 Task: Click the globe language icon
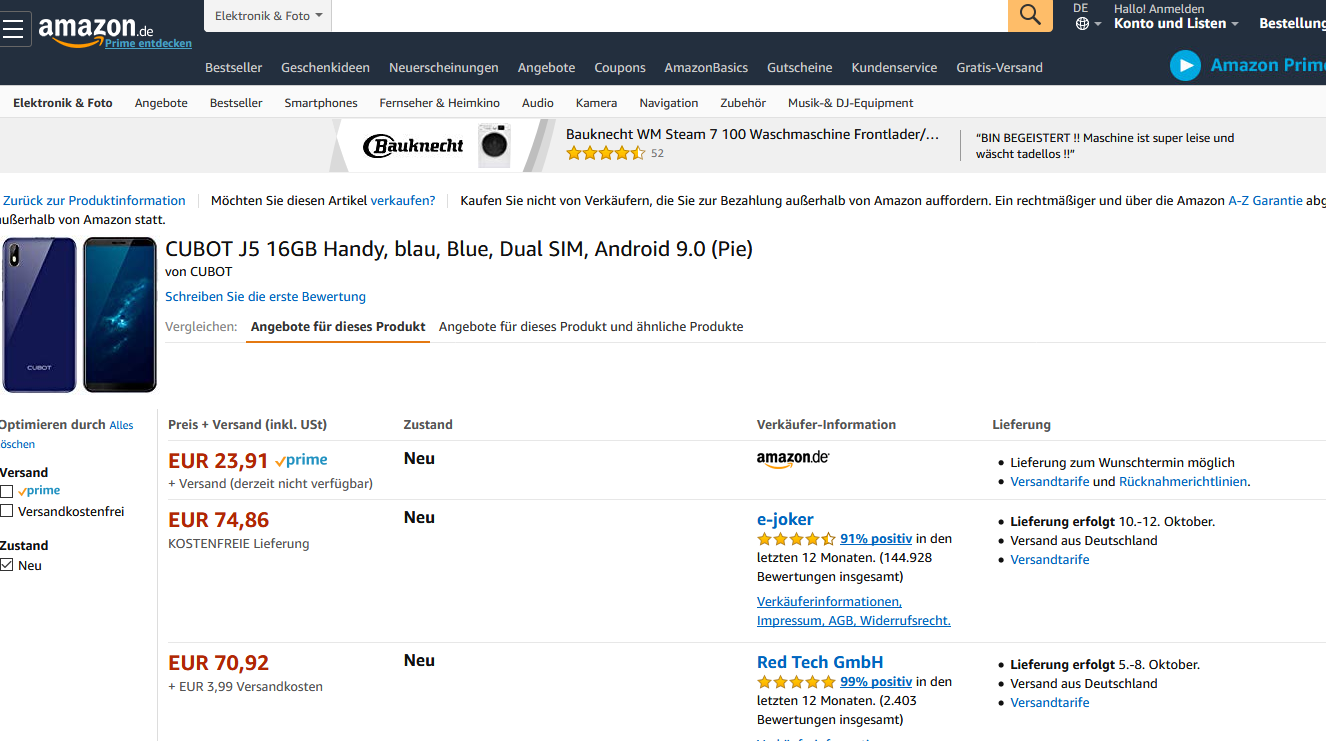pyautogui.click(x=1083, y=23)
